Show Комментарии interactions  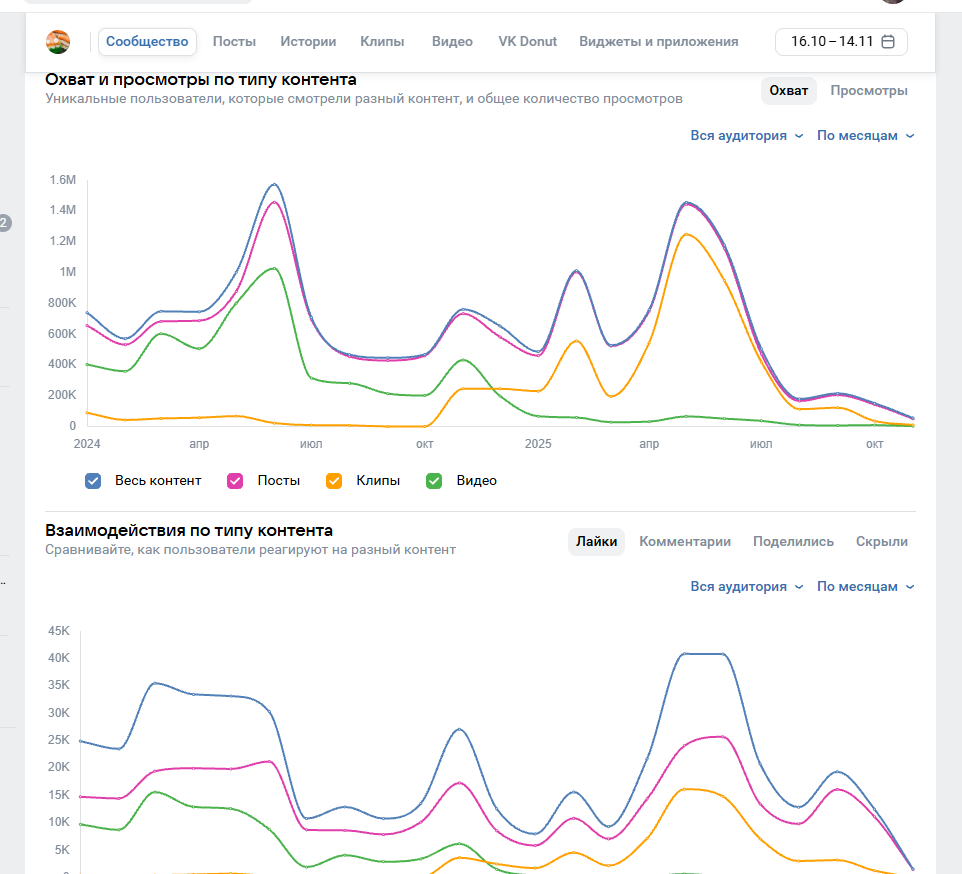(x=685, y=542)
